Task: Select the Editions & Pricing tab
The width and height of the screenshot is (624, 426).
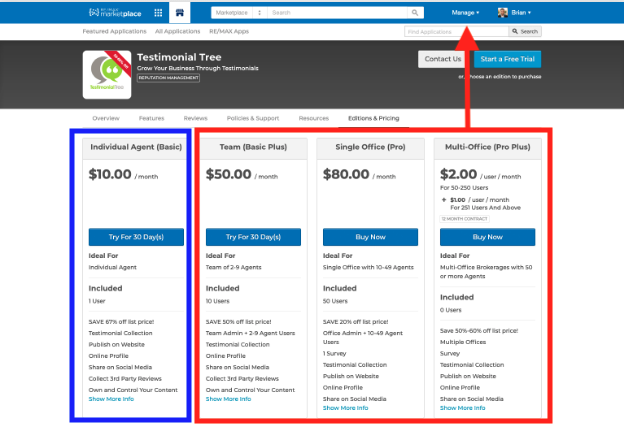Action: click(x=374, y=118)
